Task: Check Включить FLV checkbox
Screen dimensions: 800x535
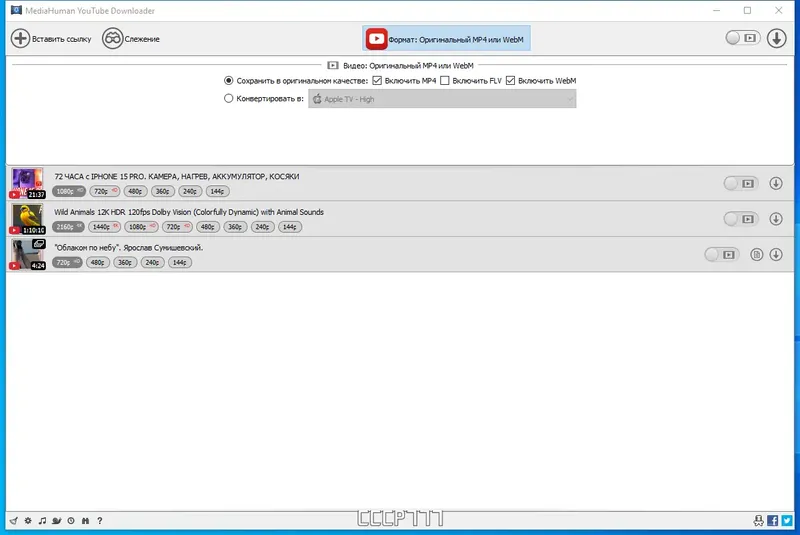Action: point(445,81)
